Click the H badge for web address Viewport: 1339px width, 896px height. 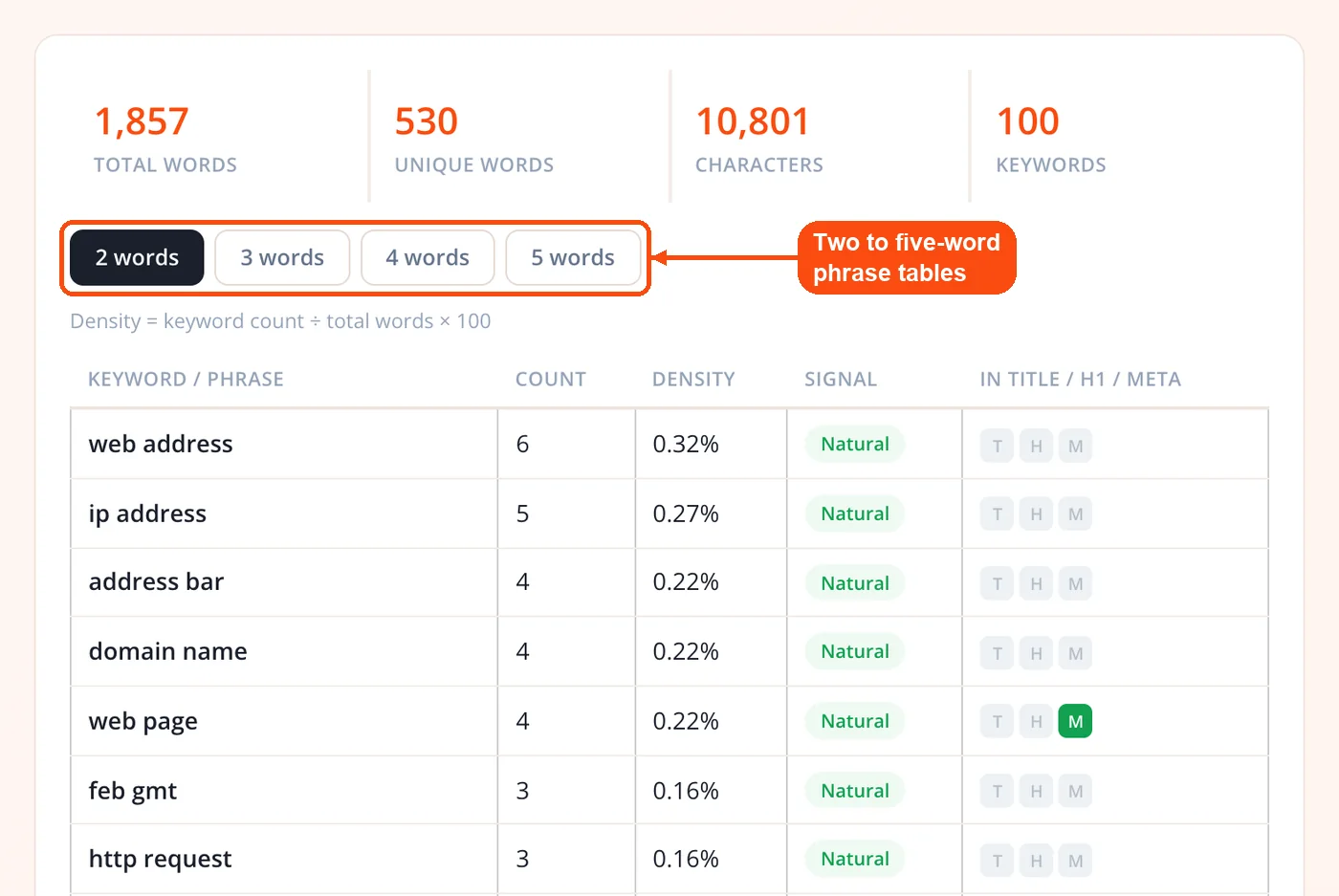tap(1036, 446)
